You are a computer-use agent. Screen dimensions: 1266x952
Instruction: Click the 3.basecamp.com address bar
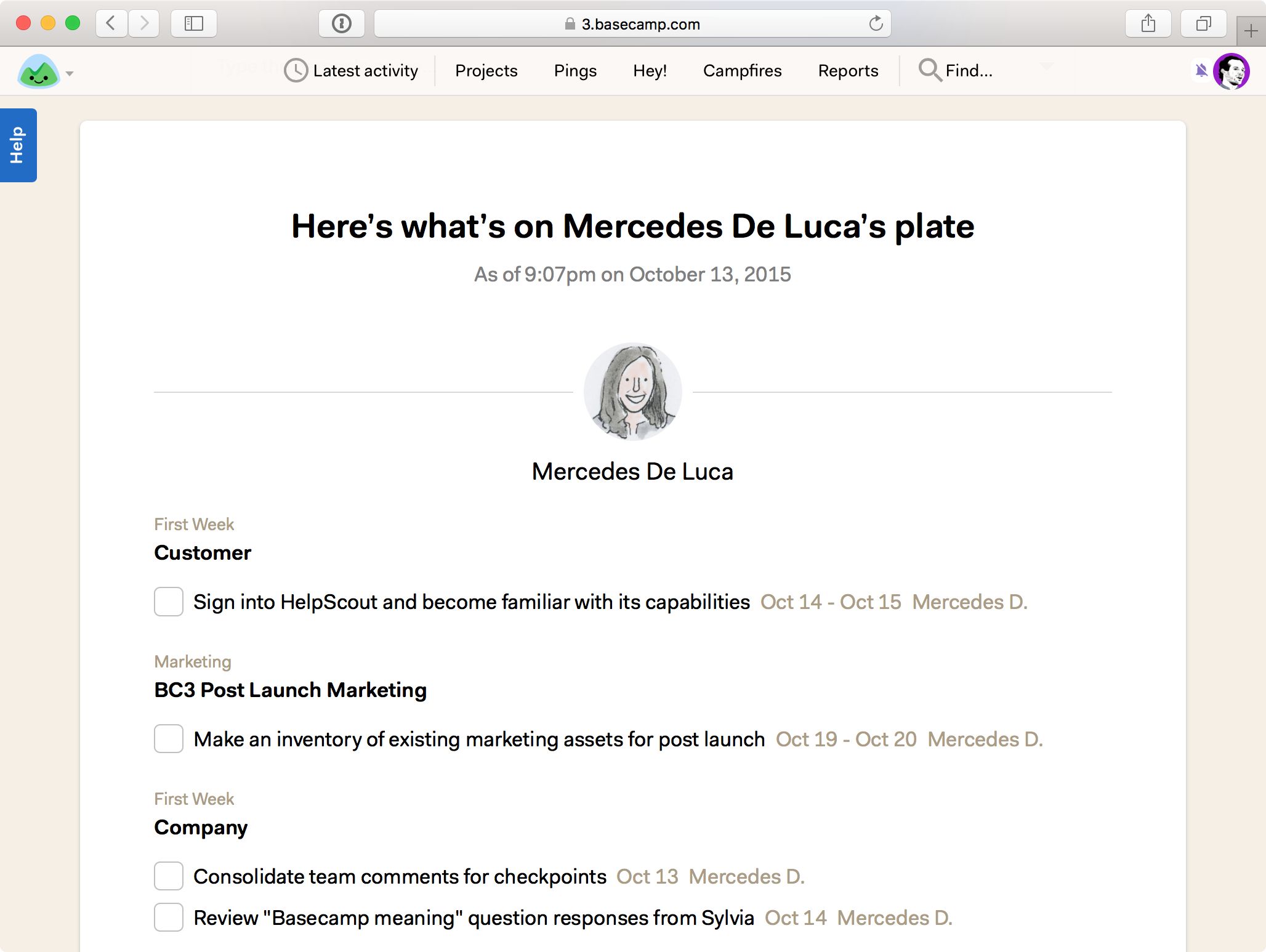click(632, 24)
